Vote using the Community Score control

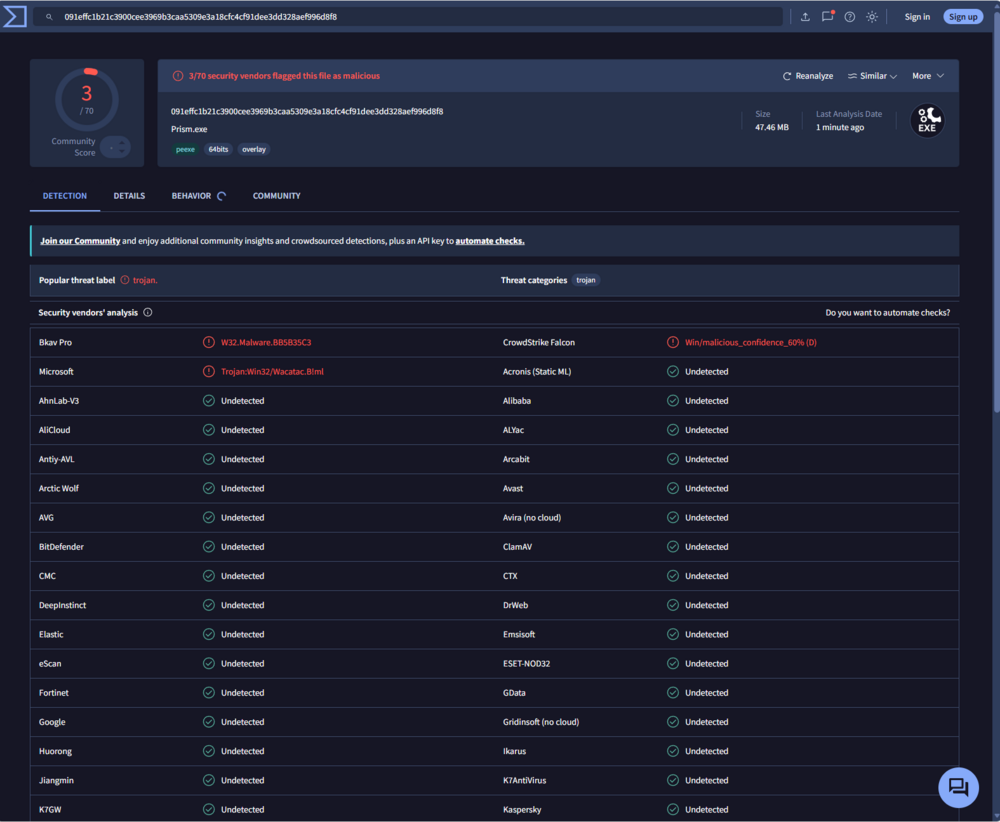[116, 147]
